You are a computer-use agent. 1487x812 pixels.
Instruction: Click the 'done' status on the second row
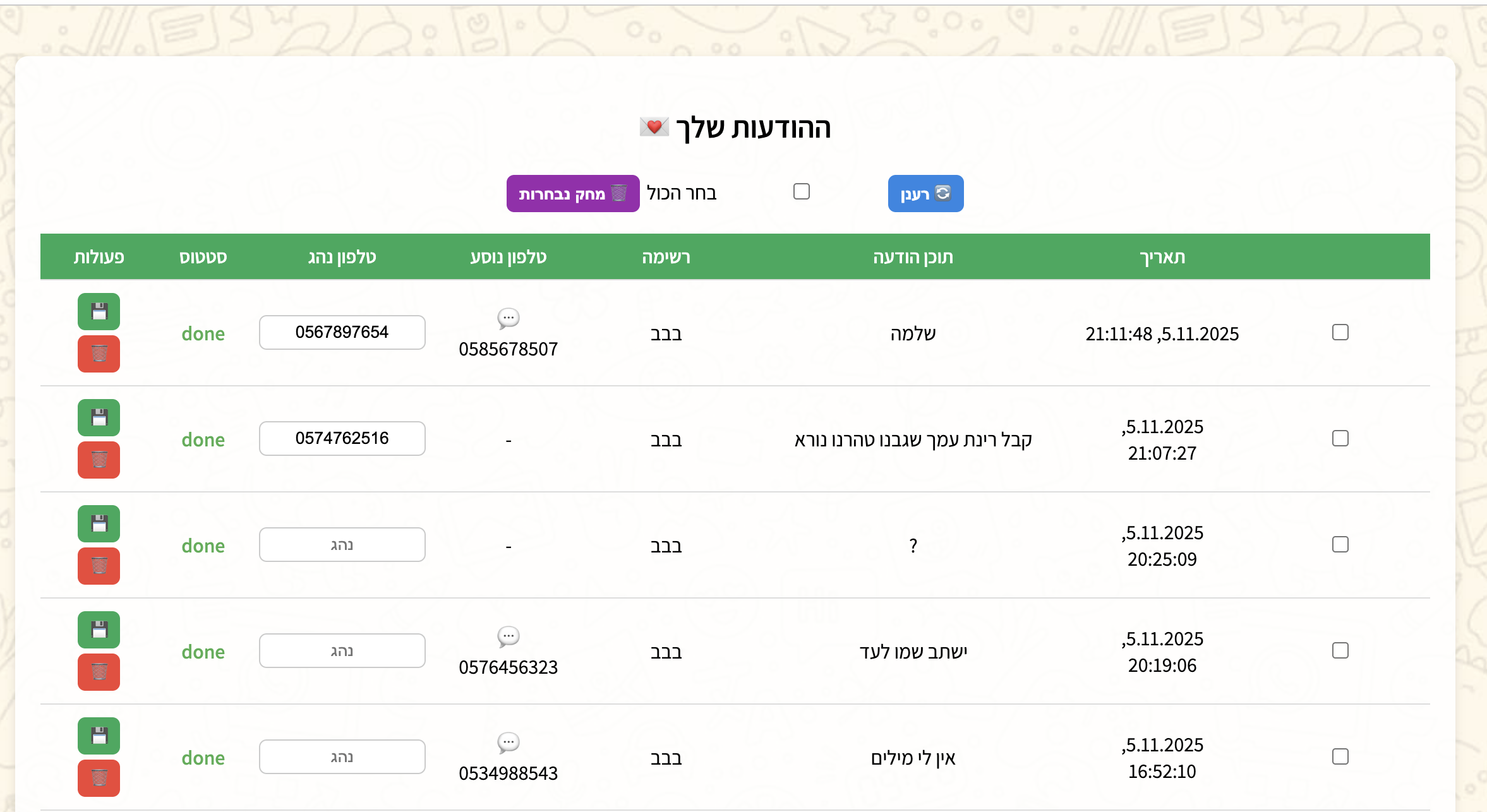click(x=203, y=439)
